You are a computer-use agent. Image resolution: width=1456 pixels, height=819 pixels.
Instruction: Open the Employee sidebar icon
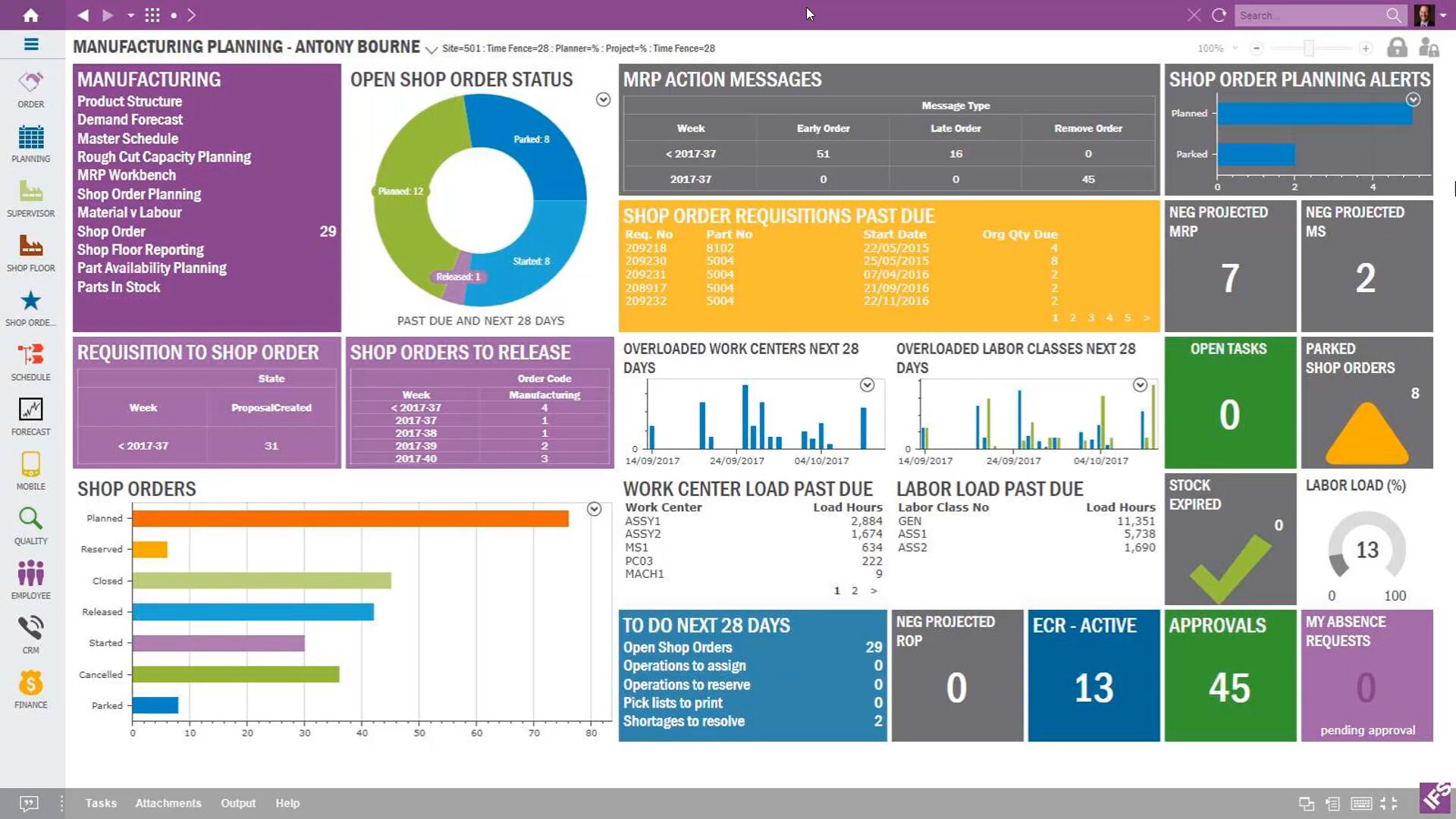click(31, 581)
